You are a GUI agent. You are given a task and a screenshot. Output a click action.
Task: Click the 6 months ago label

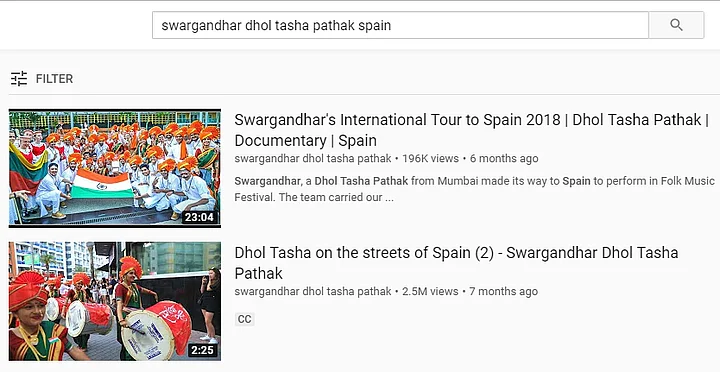(x=504, y=159)
